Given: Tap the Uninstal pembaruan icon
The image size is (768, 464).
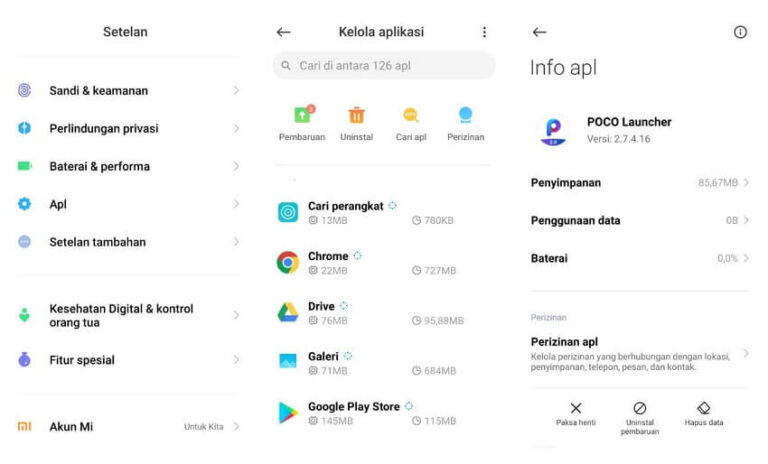Looking at the screenshot, I should point(640,408).
